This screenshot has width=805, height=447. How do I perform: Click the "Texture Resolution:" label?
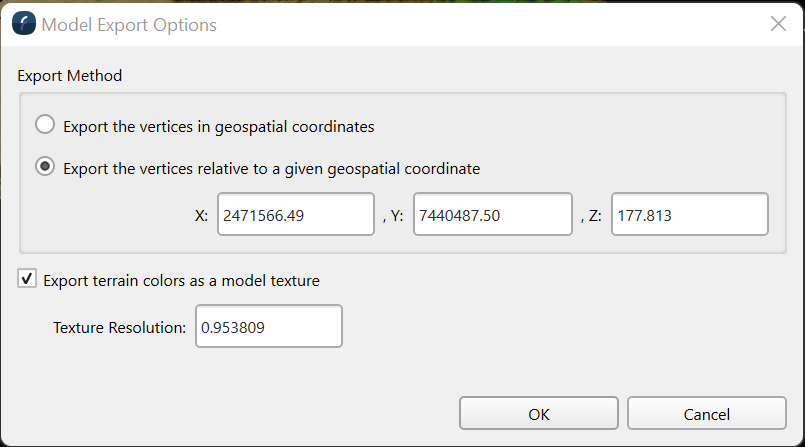[x=120, y=328]
